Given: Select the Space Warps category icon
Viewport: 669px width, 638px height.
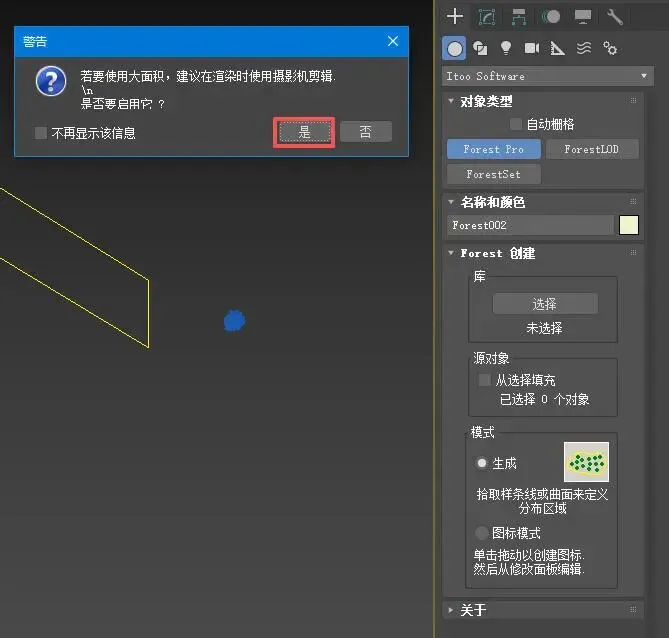Looking at the screenshot, I should tap(584, 48).
